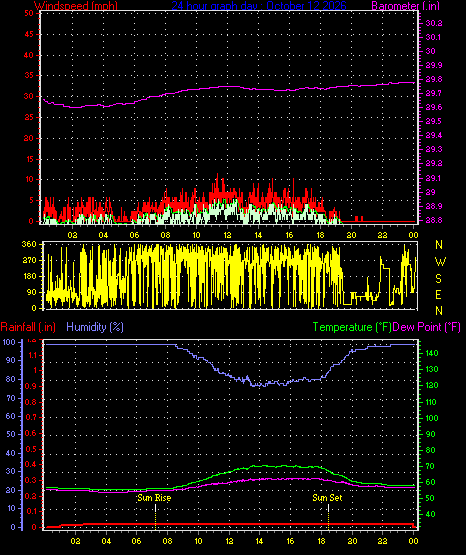Click rainfall axis value 0.2
This screenshot has width=466, height=555.
point(31,496)
